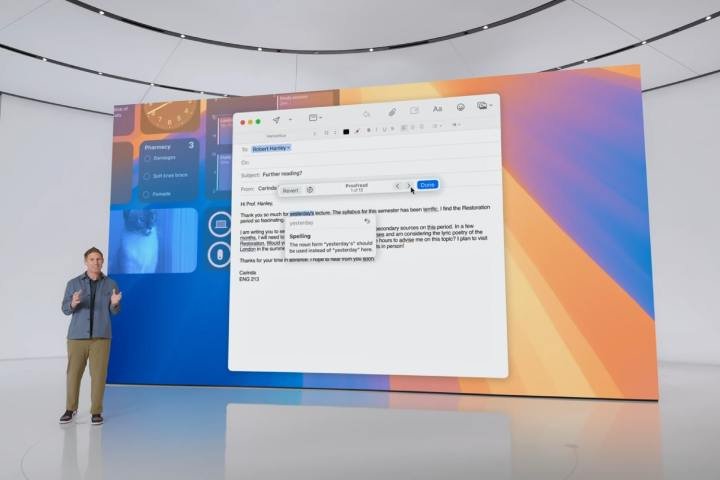The width and height of the screenshot is (720, 480).
Task: Click the laptop battery ring widget
Action: (220, 225)
